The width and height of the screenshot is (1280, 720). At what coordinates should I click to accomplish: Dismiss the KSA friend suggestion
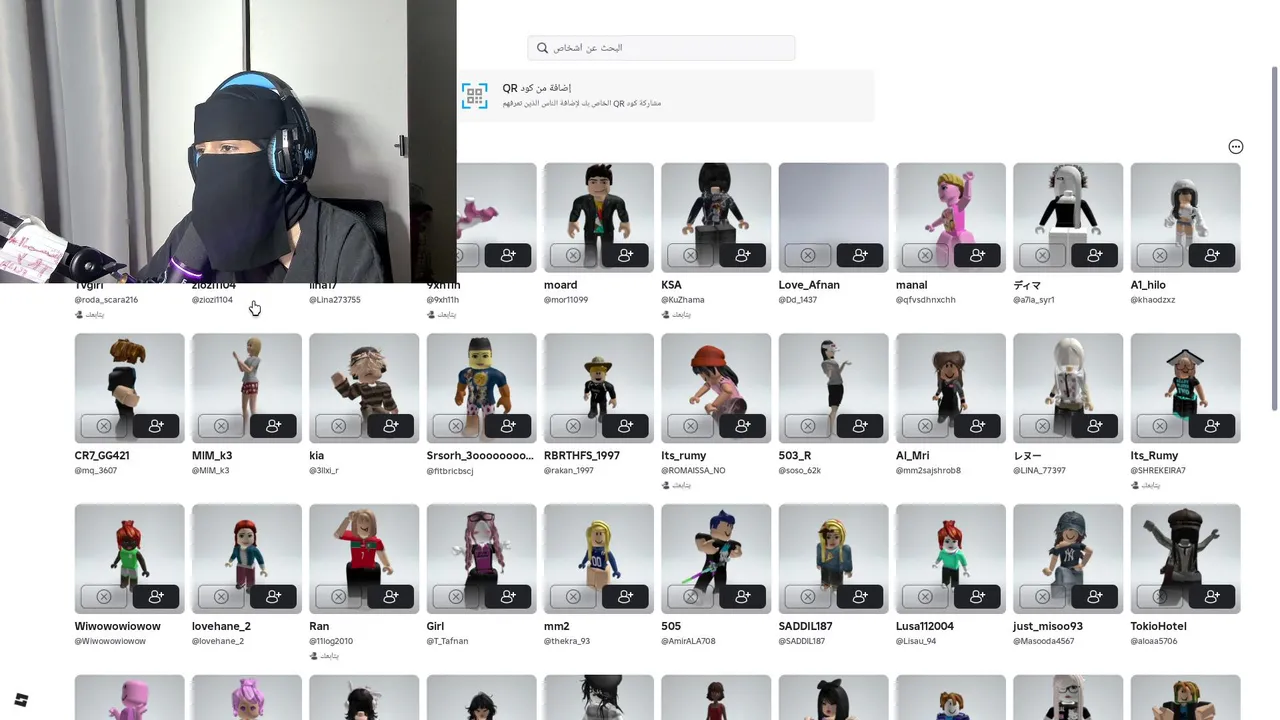[x=690, y=256]
